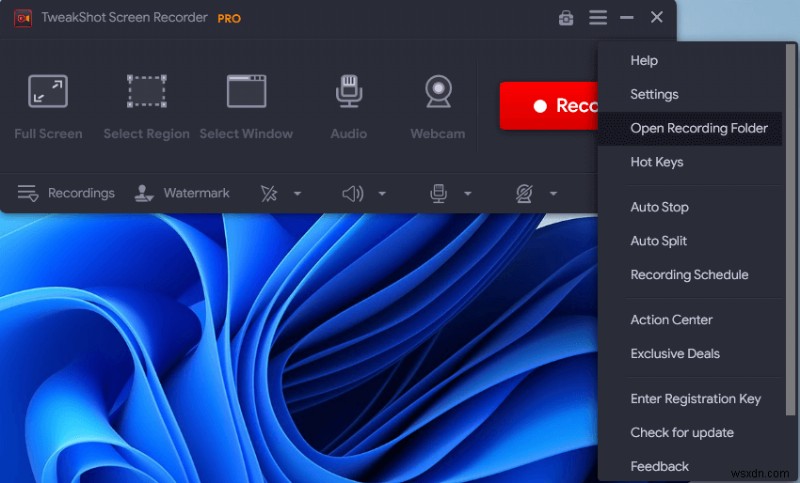Choose the Select Region capture icon

[x=146, y=92]
